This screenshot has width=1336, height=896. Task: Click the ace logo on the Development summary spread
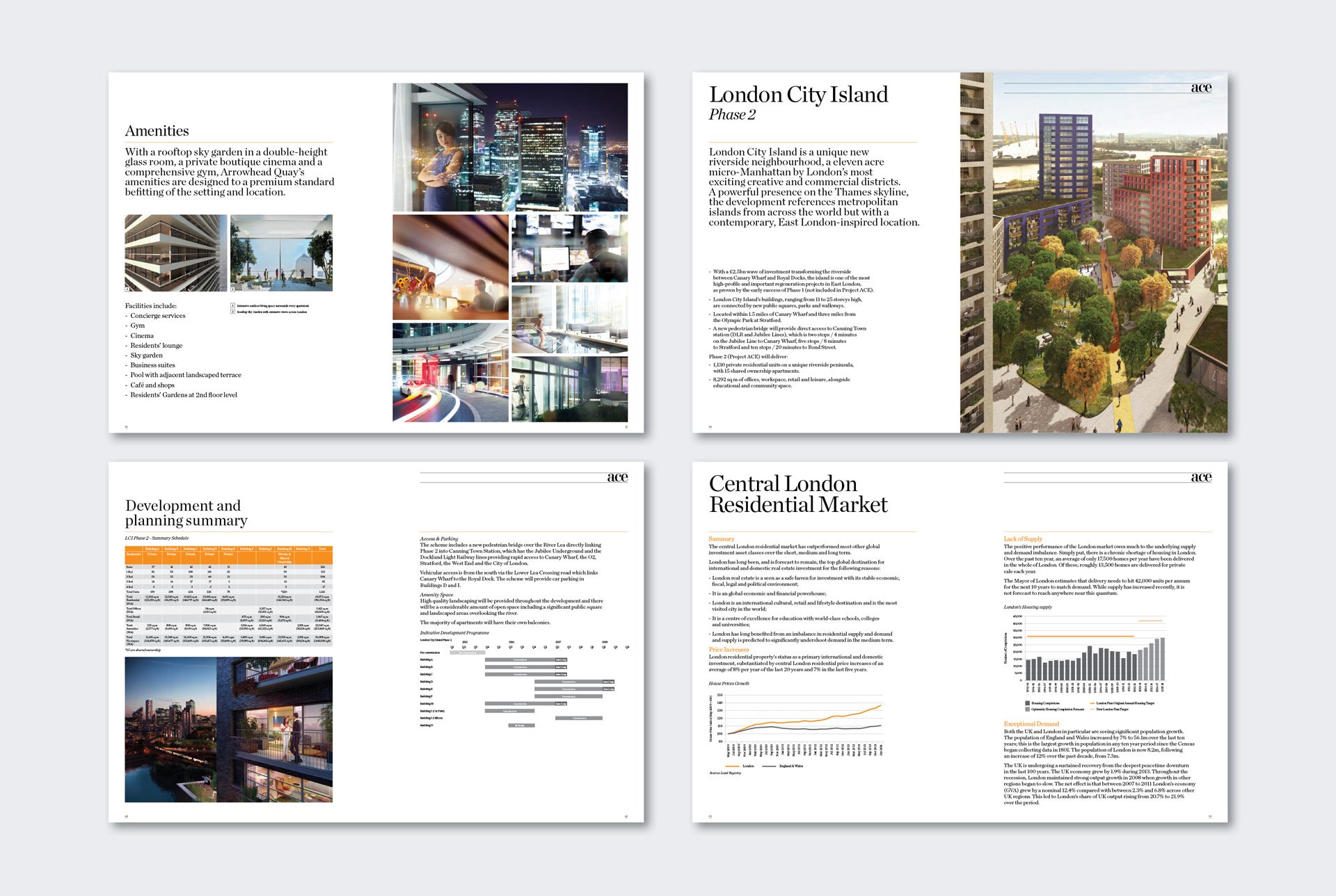coord(617,477)
